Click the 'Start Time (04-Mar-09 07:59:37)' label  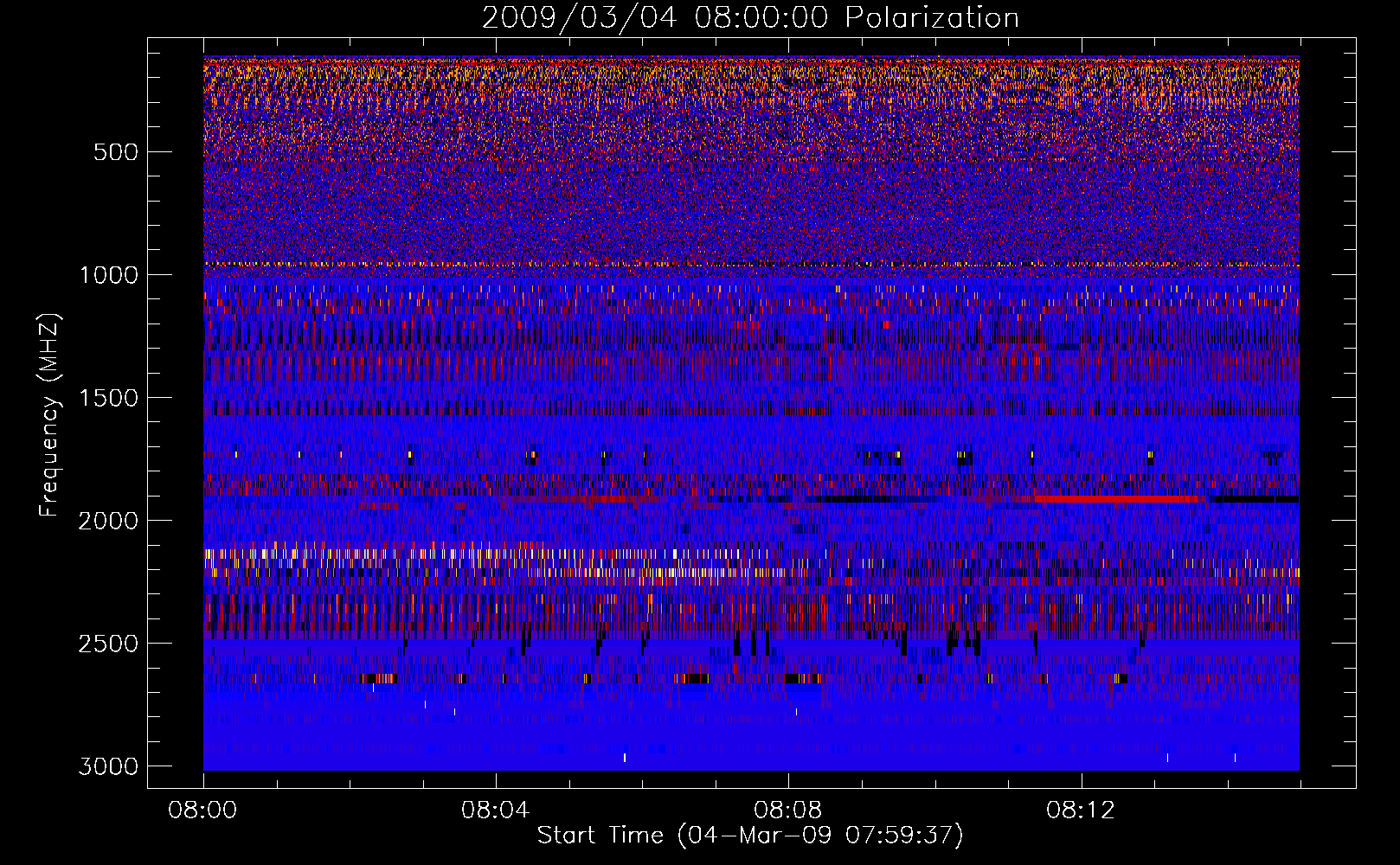pyautogui.click(x=750, y=836)
